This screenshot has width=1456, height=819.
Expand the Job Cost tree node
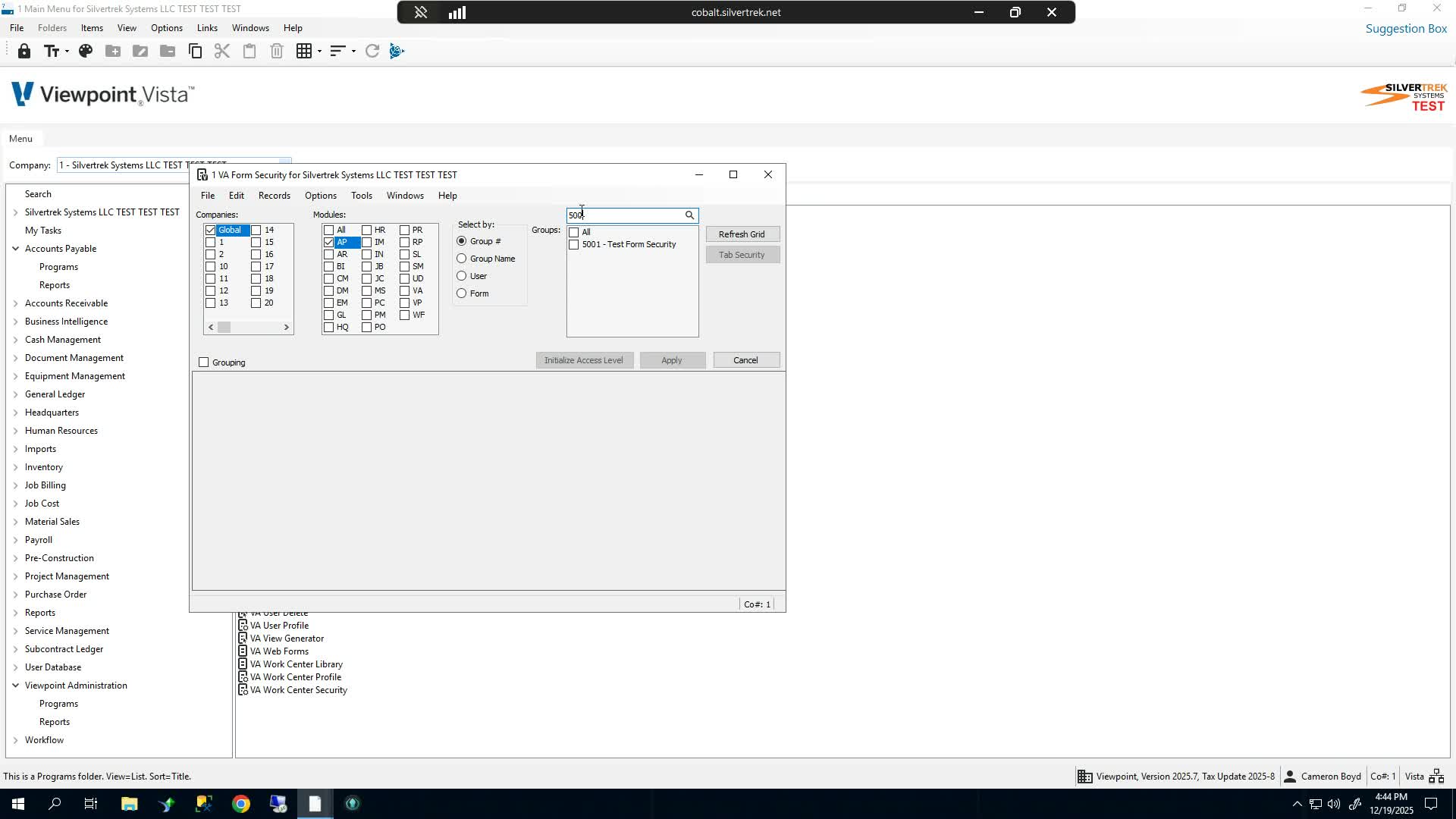[x=15, y=504]
